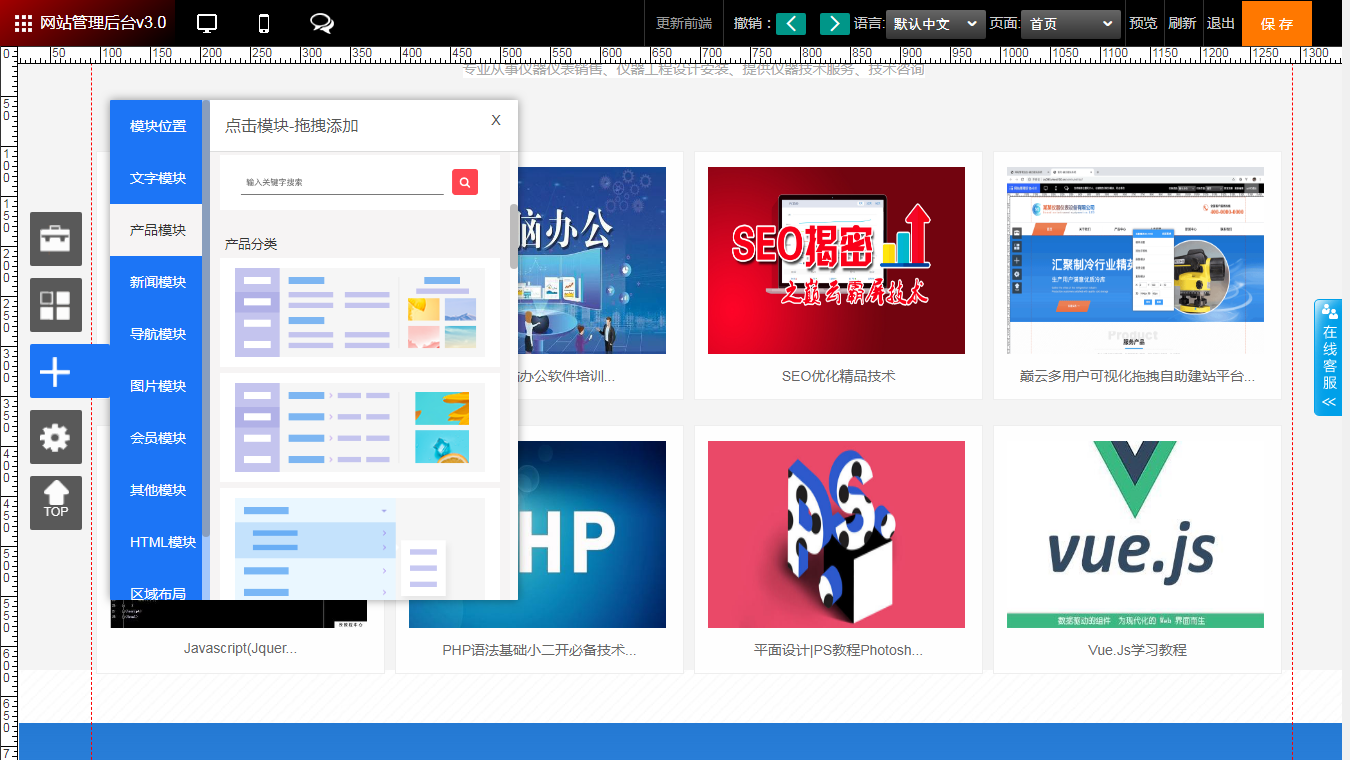Open the layout blocks icon in left sidebar
Screen dimensions: 1350x760
click(x=55, y=305)
